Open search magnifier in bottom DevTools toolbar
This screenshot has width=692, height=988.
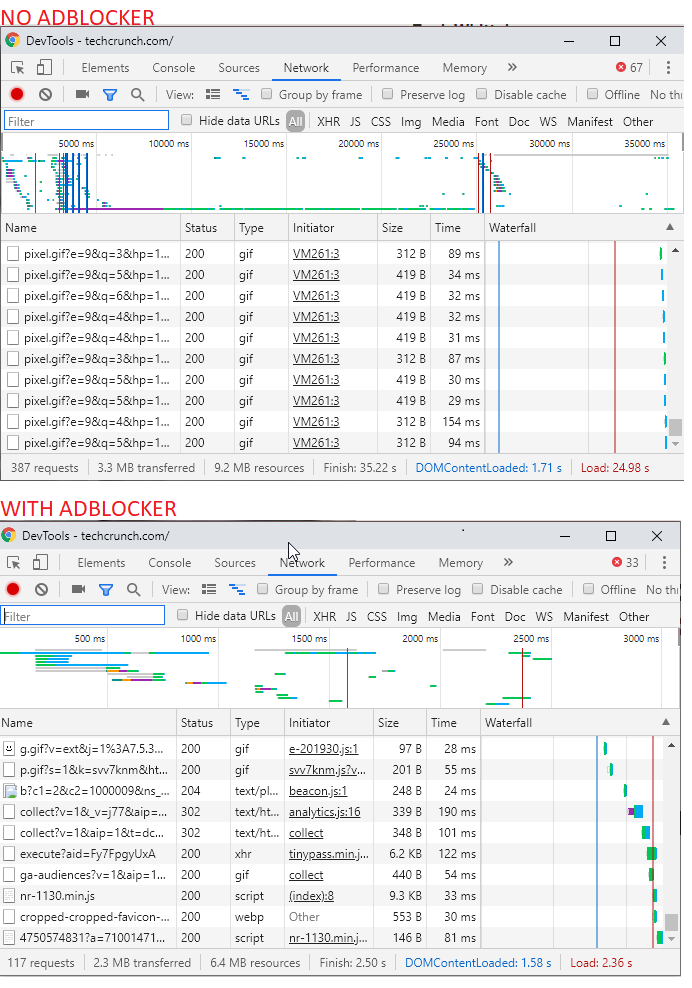point(134,590)
